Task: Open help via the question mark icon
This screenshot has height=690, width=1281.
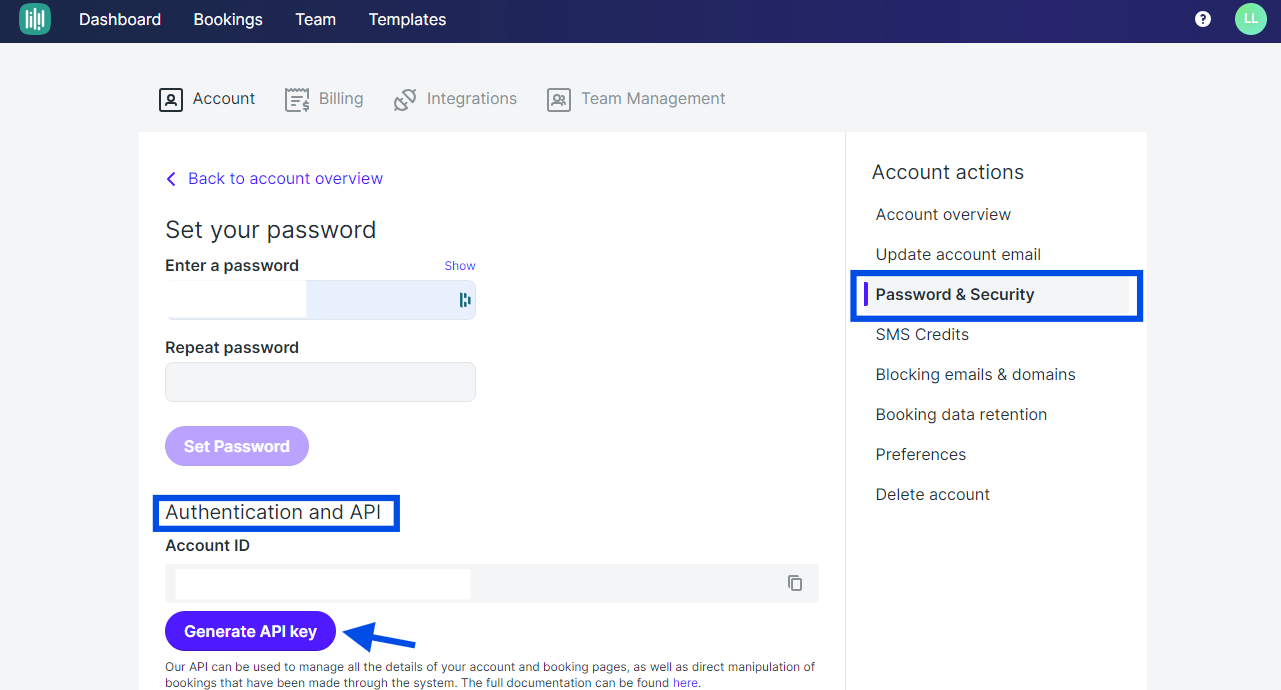Action: pos(1202,18)
